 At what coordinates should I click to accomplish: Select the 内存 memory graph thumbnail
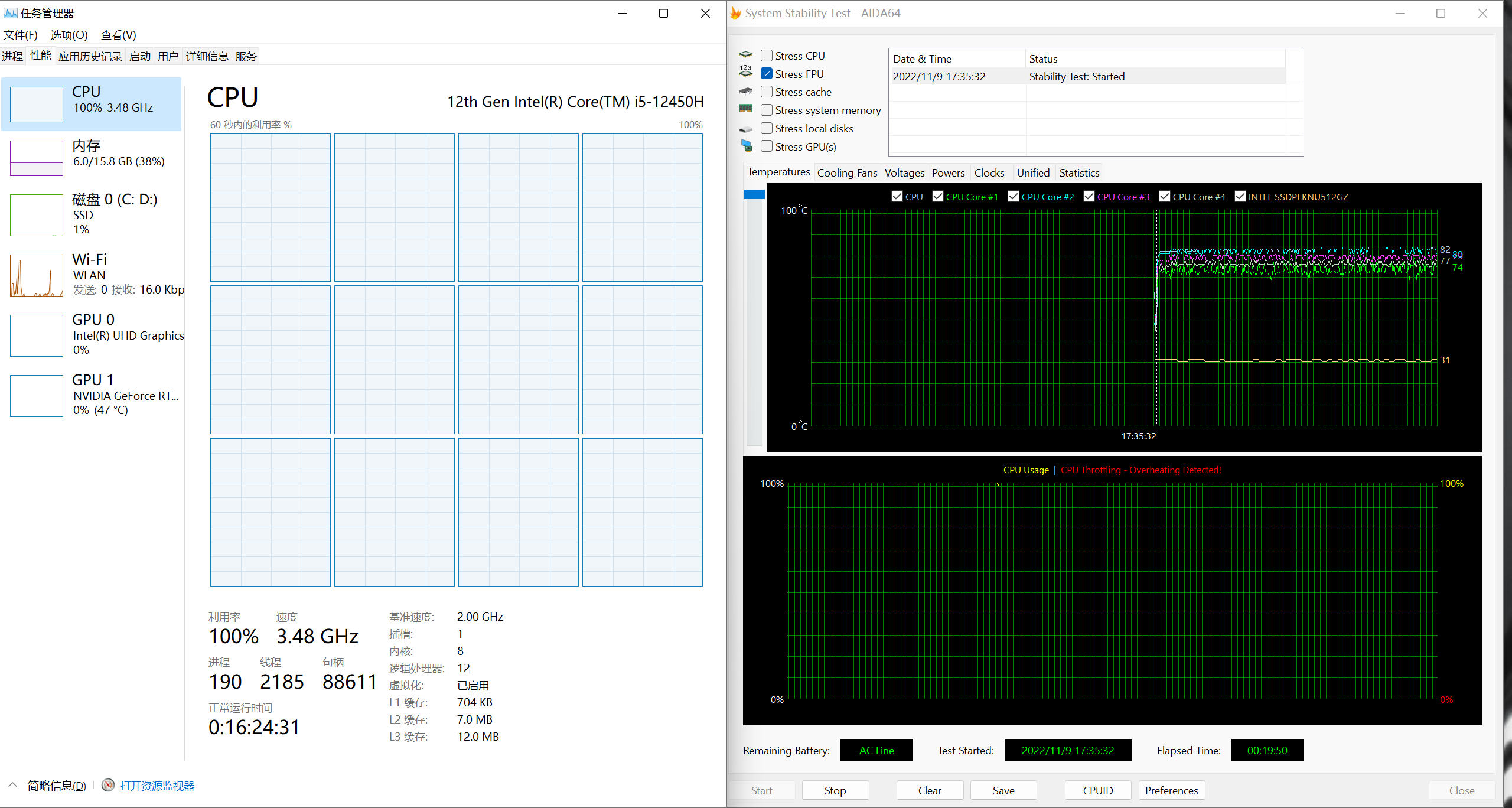[37, 158]
